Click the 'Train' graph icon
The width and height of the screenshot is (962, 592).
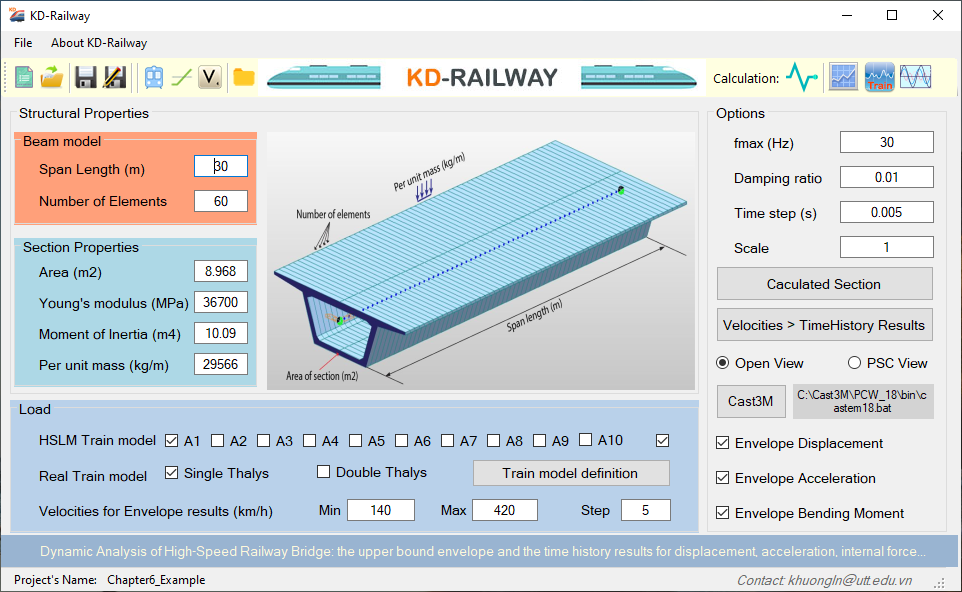pos(879,77)
